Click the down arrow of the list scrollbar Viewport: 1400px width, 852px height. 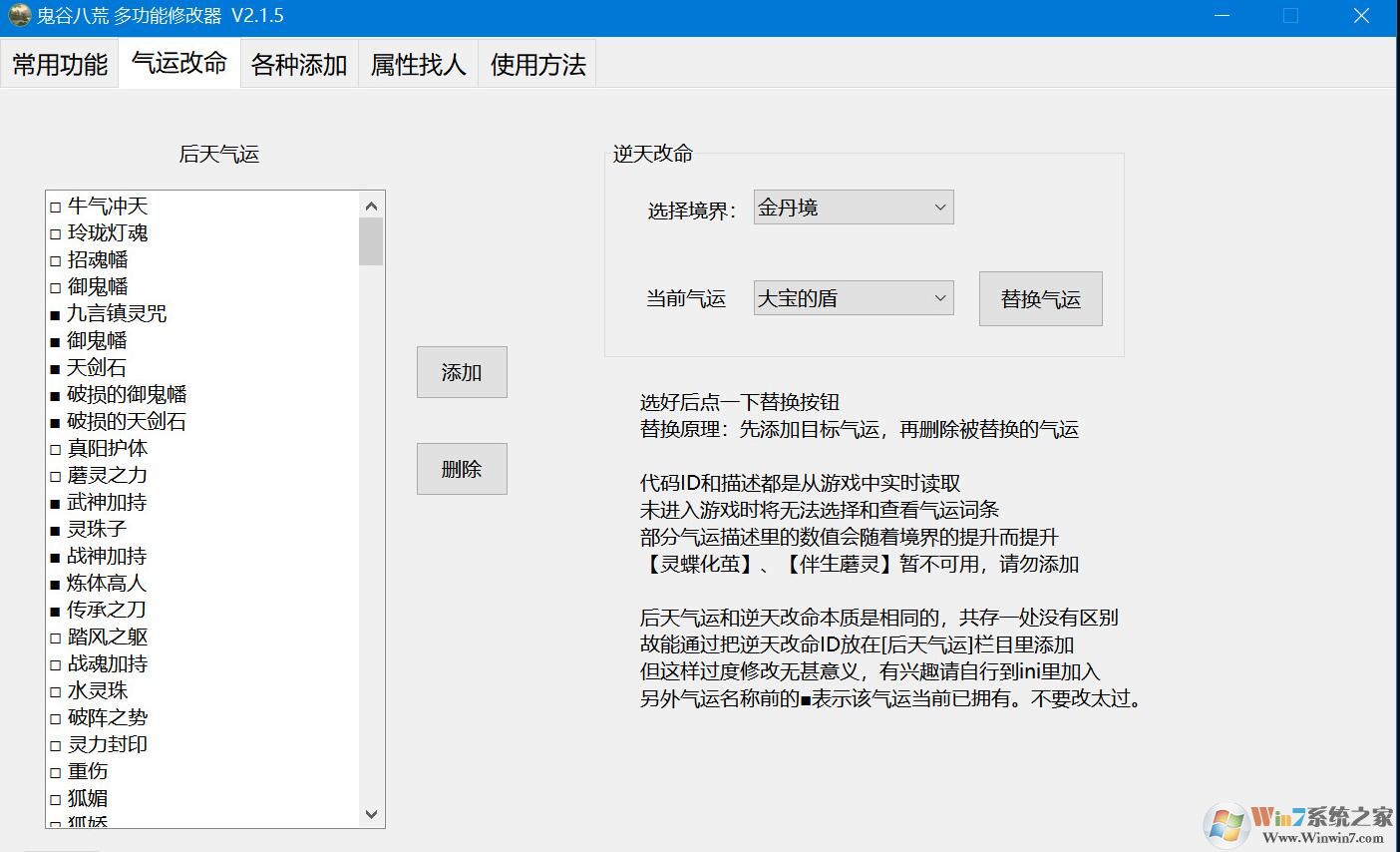371,815
